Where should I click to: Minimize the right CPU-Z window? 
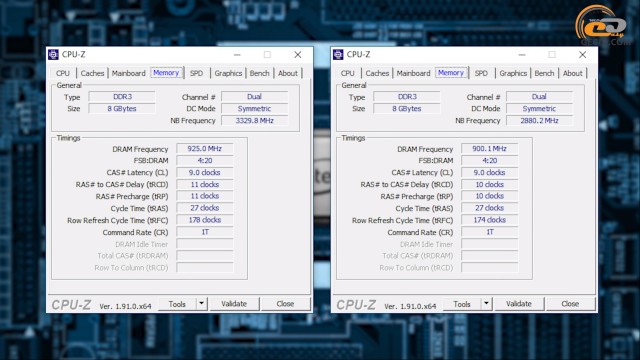(522, 55)
